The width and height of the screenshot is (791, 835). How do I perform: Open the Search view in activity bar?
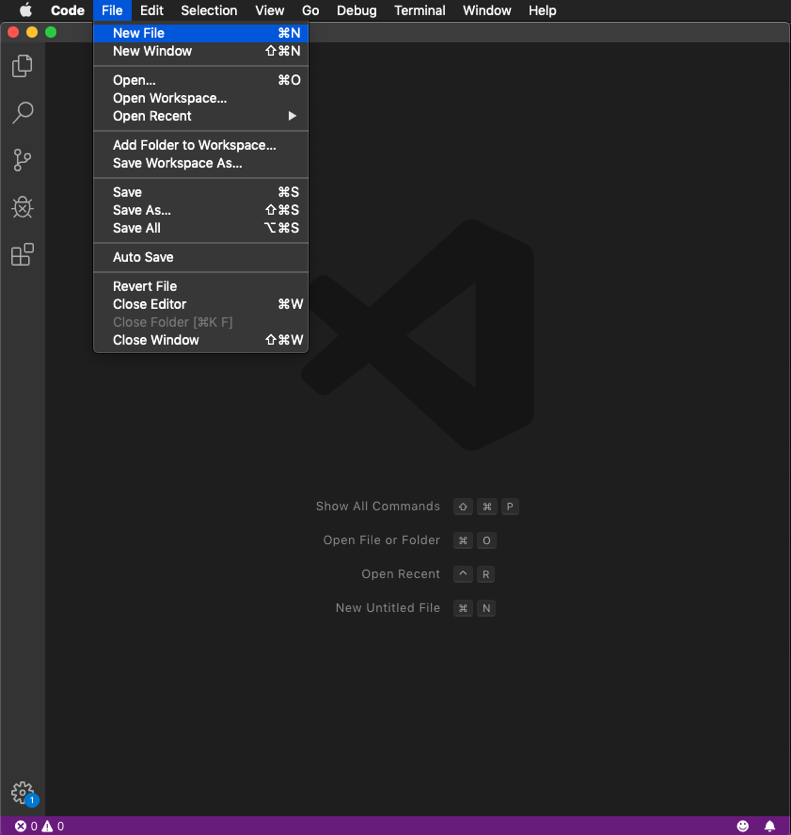(x=22, y=113)
